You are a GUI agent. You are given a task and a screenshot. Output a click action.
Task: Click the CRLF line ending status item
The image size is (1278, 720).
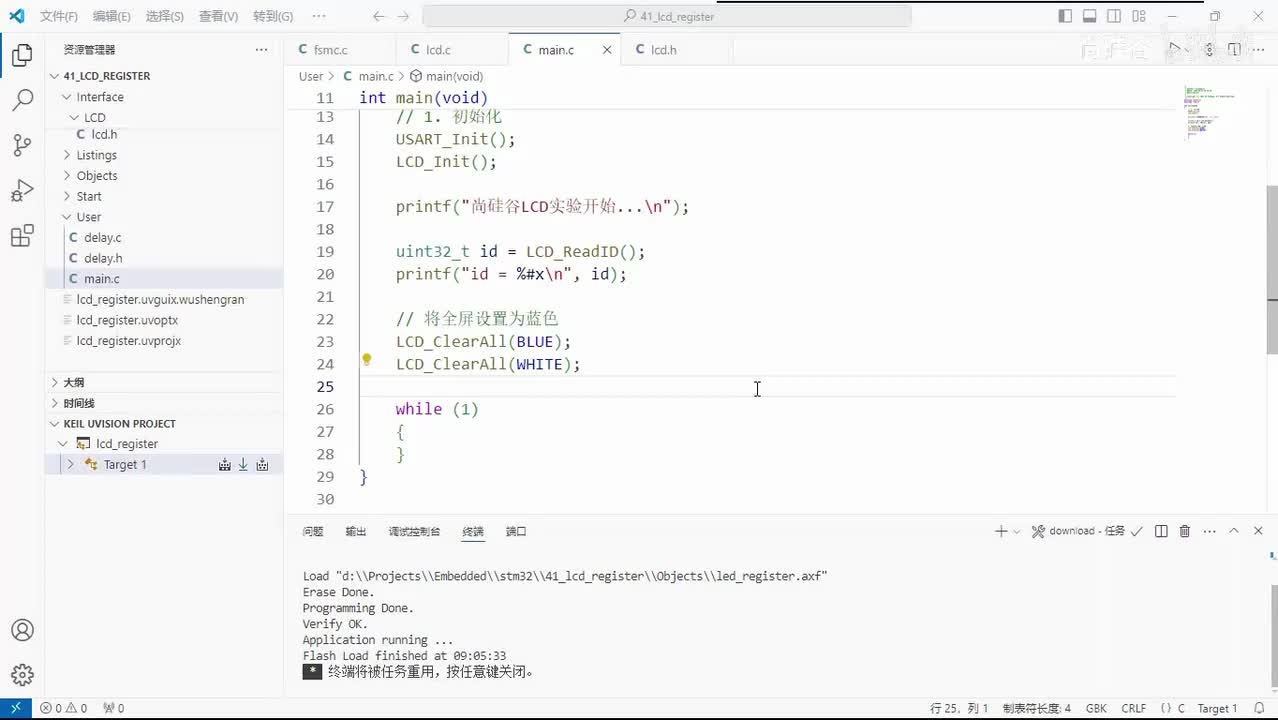(1134, 708)
